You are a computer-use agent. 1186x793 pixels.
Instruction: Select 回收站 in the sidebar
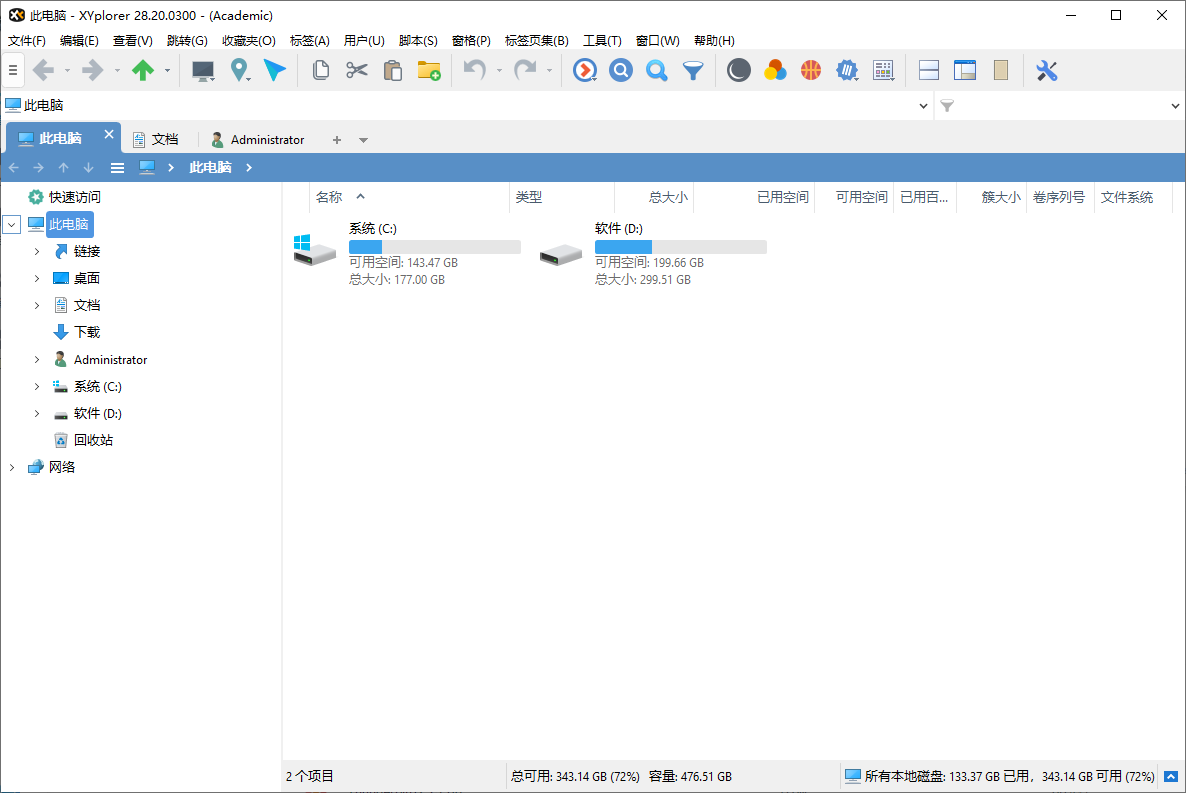pyautogui.click(x=97, y=439)
